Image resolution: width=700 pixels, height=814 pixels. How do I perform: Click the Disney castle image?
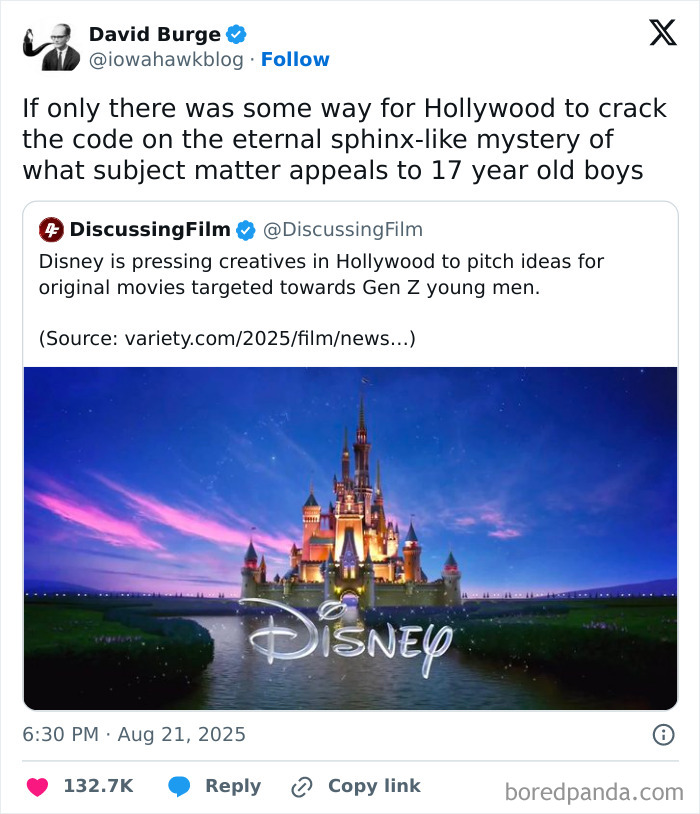[x=350, y=530]
